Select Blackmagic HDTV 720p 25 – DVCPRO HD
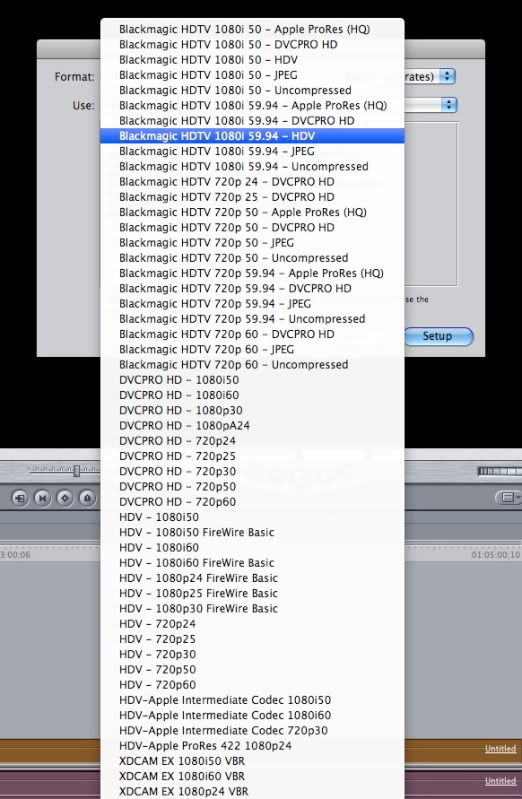Screen dimensions: 522x799 [252, 197]
